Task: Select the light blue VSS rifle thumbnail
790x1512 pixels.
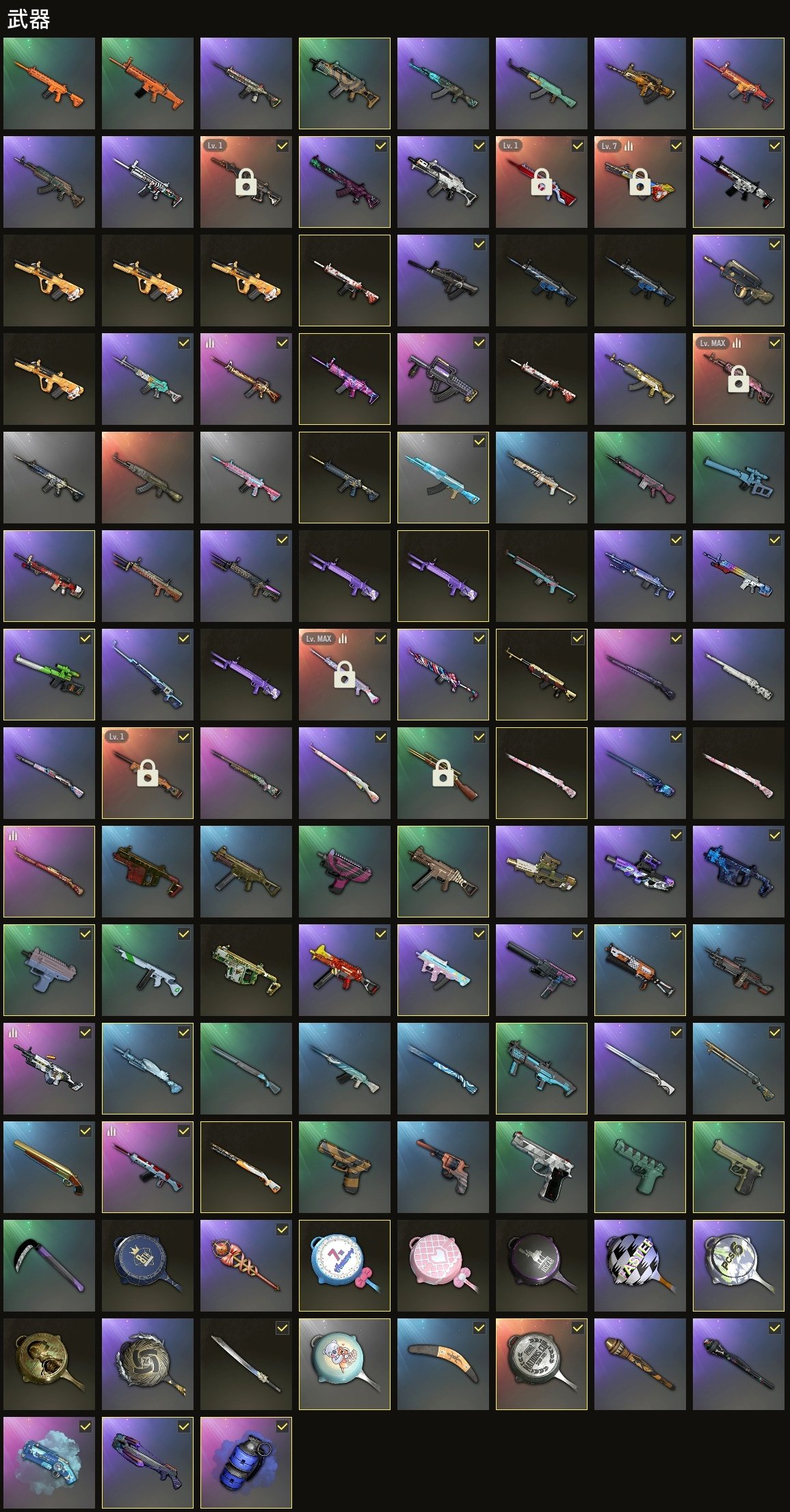Action: pyautogui.click(x=739, y=478)
